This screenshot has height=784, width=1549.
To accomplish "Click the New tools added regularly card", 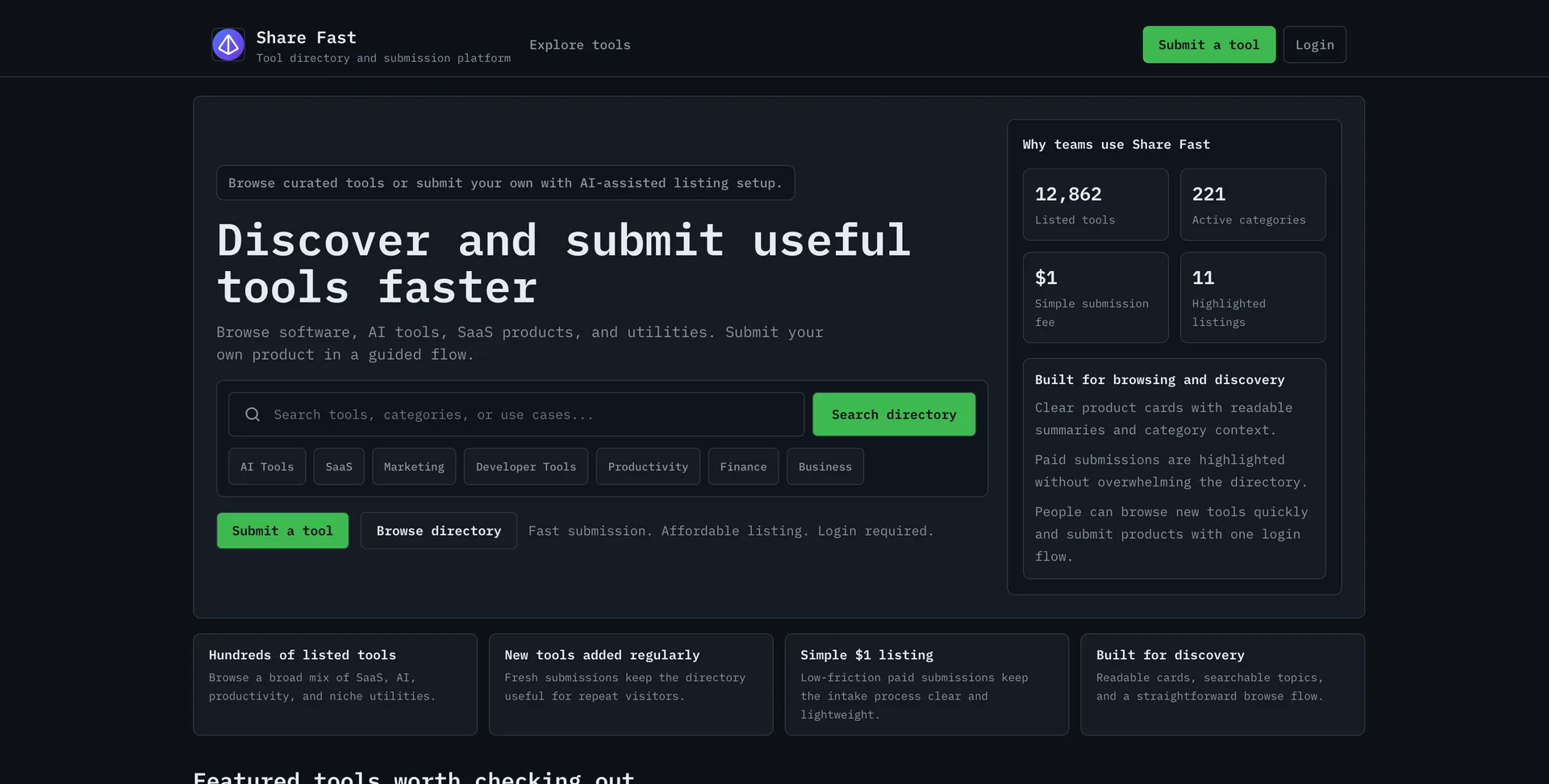I will 631,685.
